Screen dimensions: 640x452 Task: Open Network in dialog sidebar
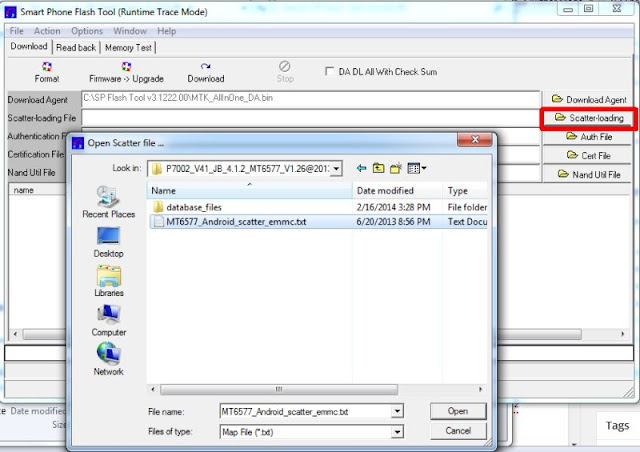click(109, 358)
